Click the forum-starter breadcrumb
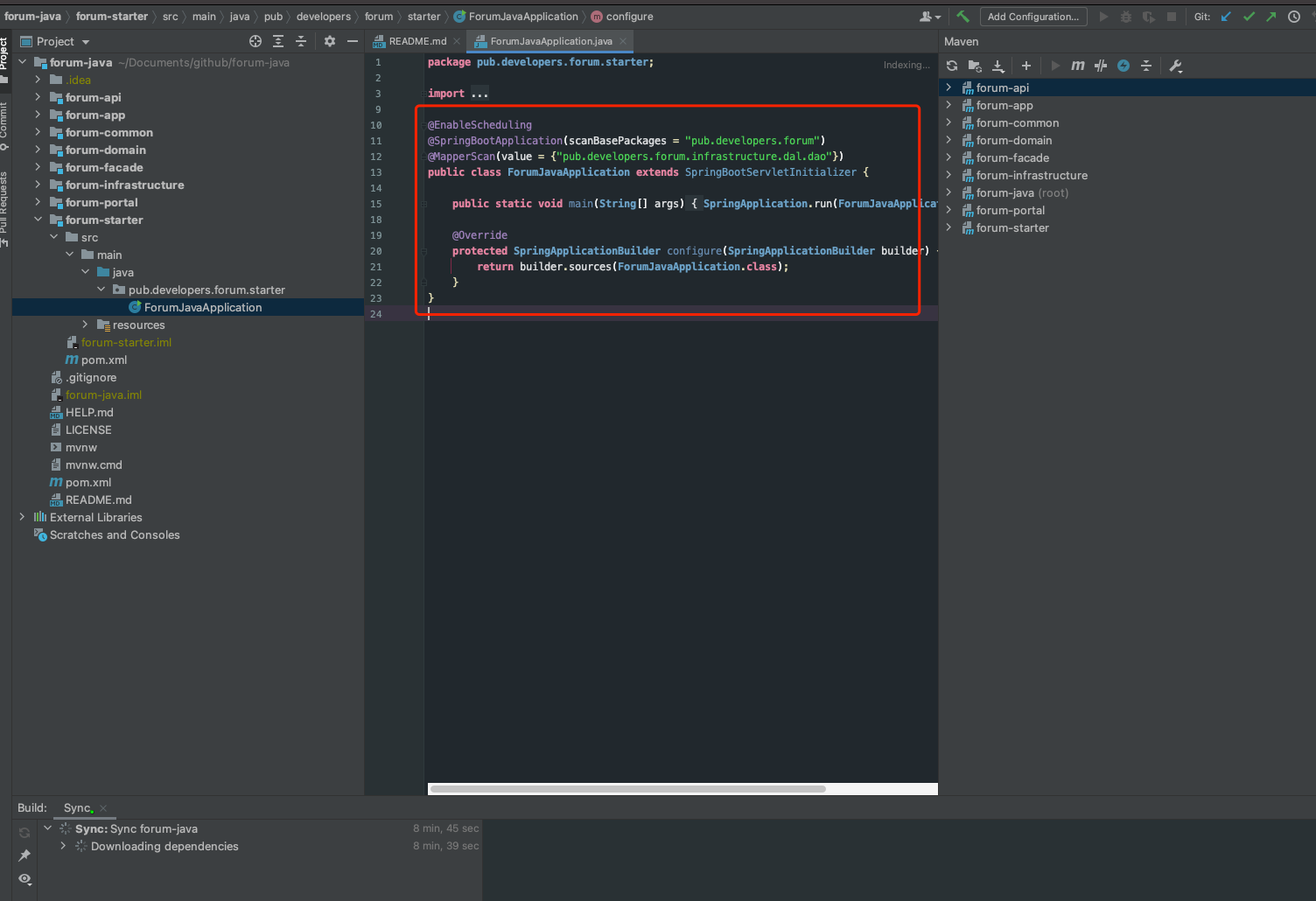The height and width of the screenshot is (901, 1316). click(112, 17)
